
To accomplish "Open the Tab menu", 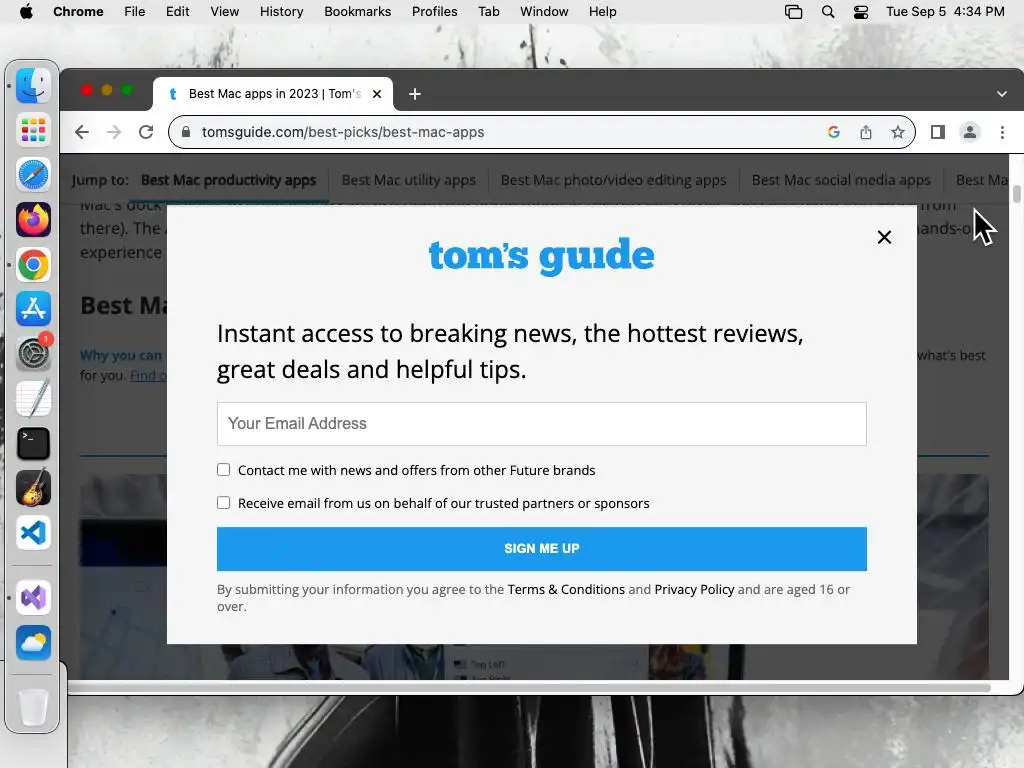I will click(488, 12).
